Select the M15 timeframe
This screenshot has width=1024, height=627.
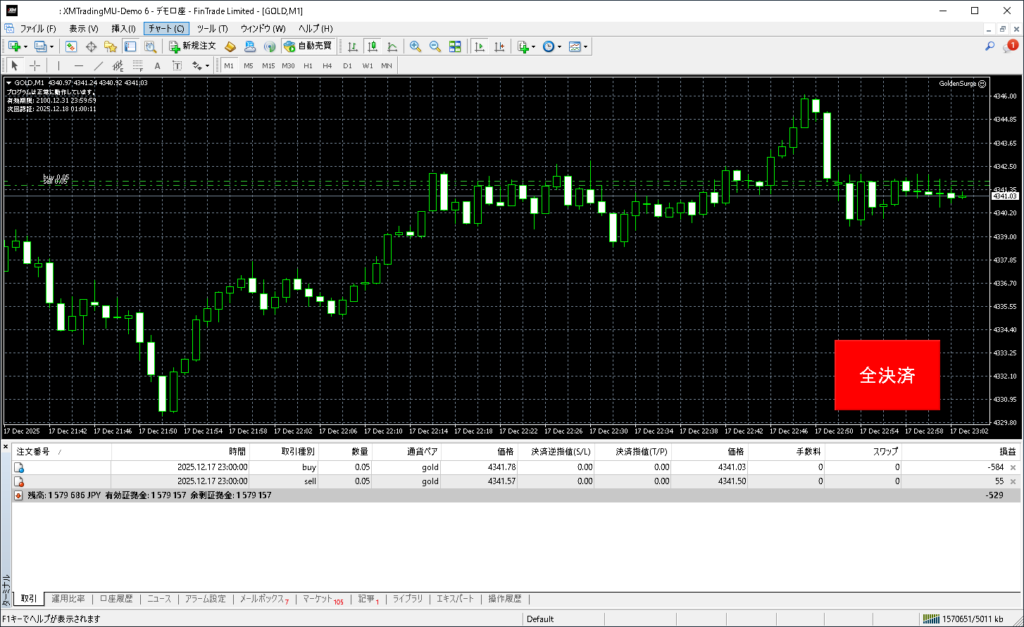point(268,66)
